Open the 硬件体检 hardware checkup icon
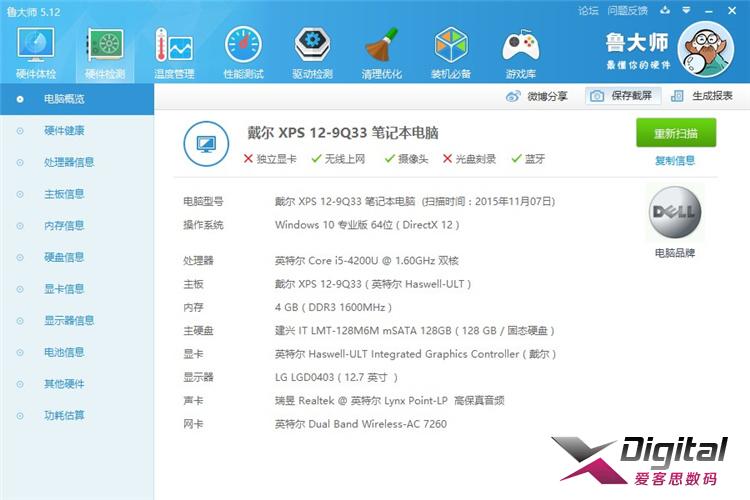 point(36,53)
